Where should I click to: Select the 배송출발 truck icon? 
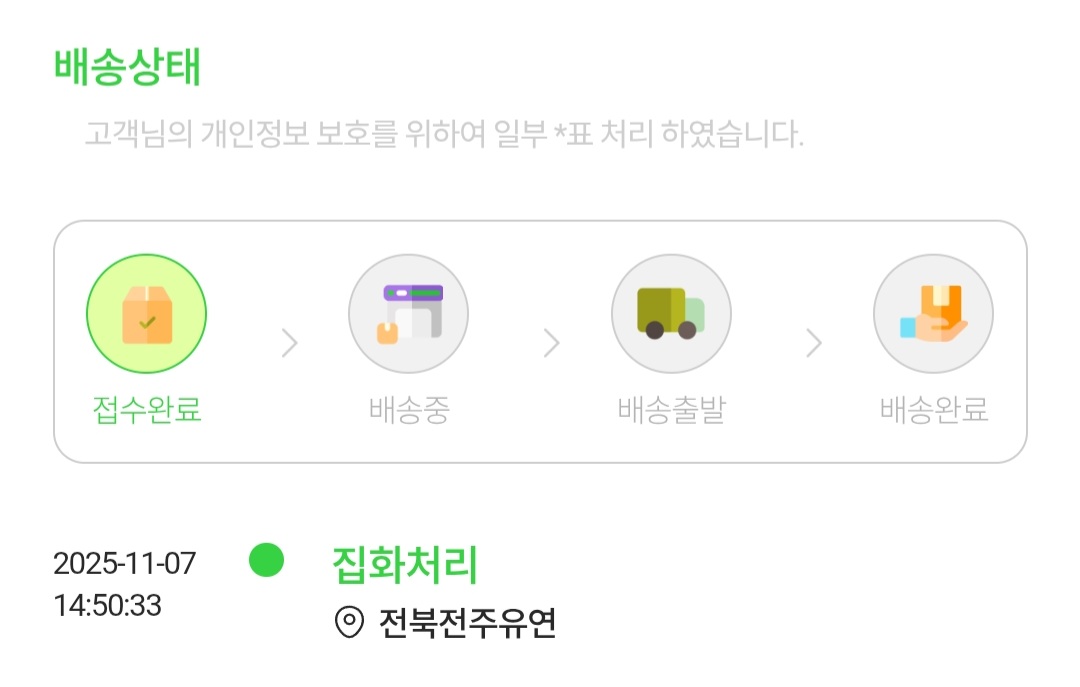click(671, 314)
